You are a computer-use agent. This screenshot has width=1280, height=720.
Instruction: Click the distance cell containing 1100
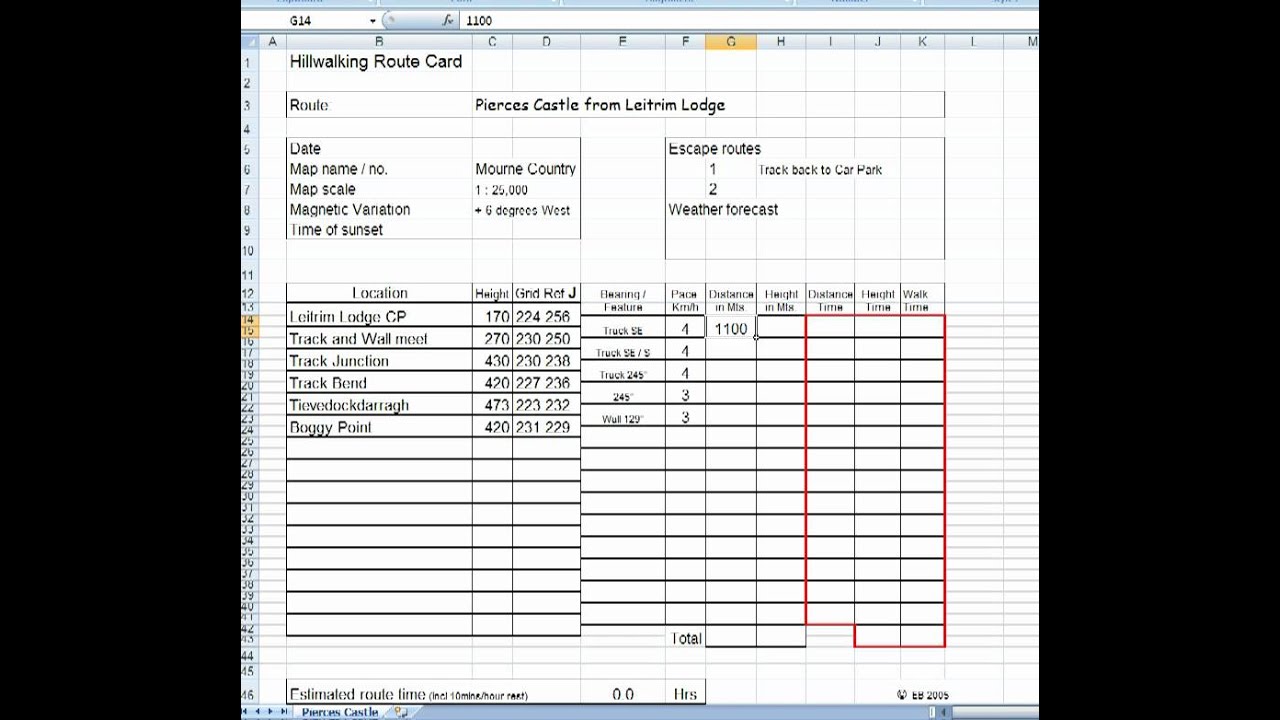click(731, 329)
